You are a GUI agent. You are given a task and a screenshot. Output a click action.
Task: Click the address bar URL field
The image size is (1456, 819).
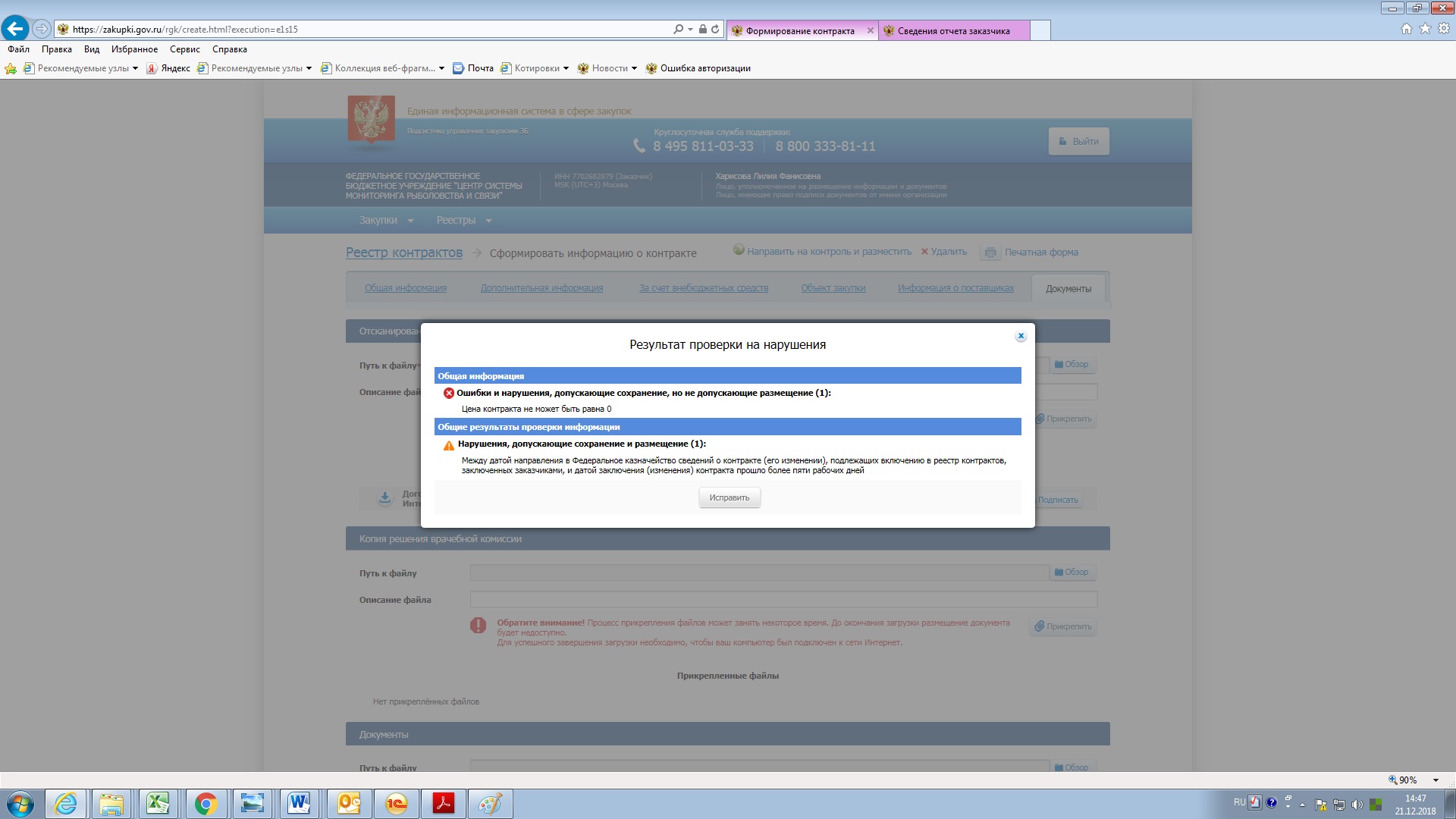[364, 29]
